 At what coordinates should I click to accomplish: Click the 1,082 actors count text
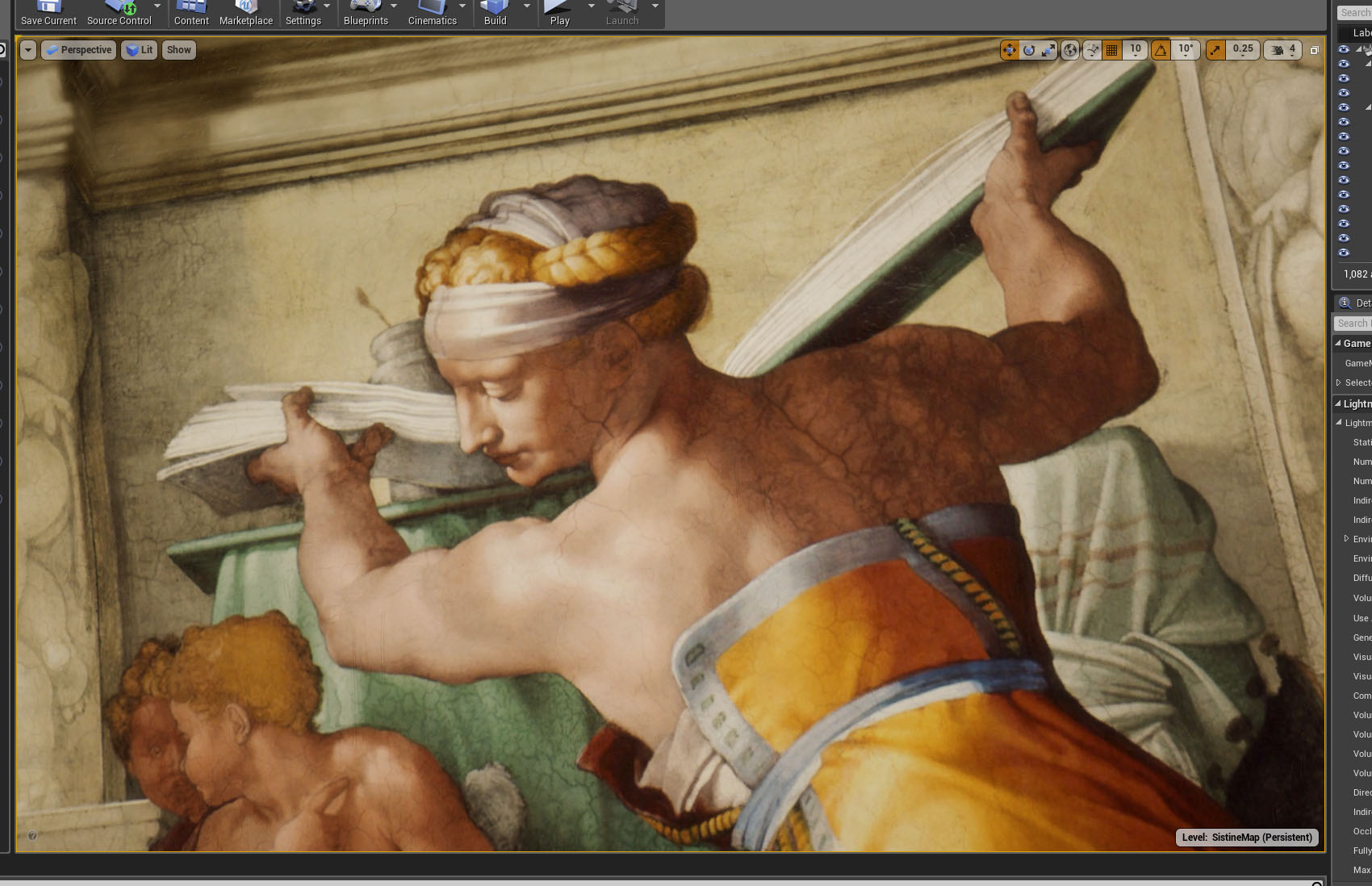coord(1356,274)
